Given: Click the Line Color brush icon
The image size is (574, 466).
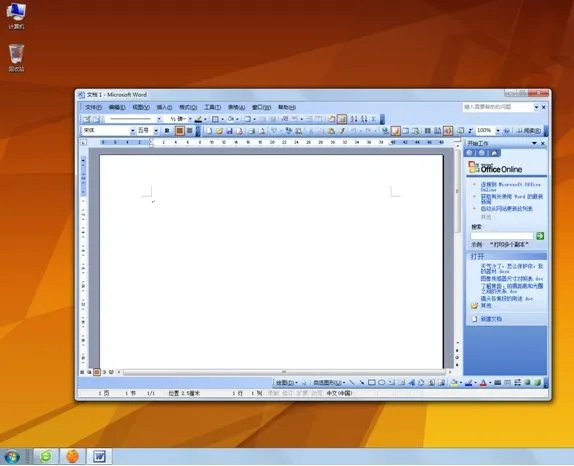Looking at the screenshot, I should [469, 383].
